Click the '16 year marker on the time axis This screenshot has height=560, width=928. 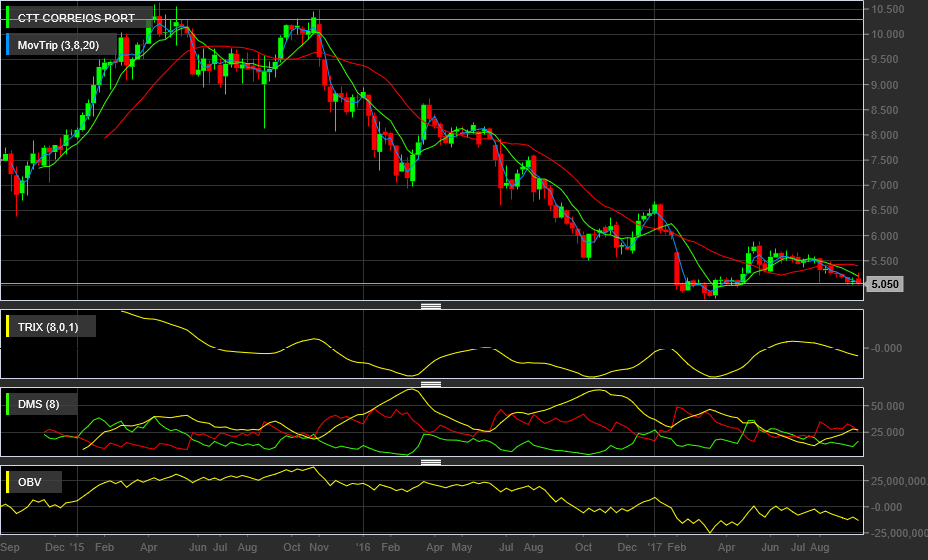(363, 548)
